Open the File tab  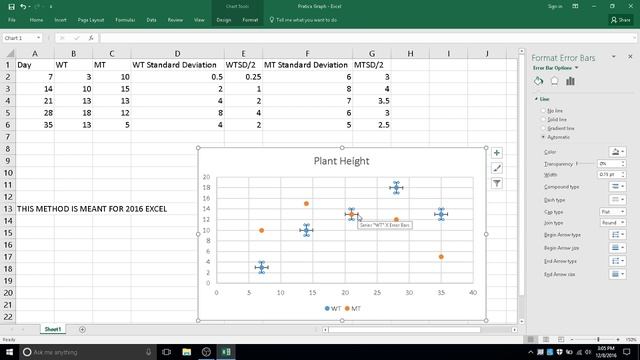(11, 20)
